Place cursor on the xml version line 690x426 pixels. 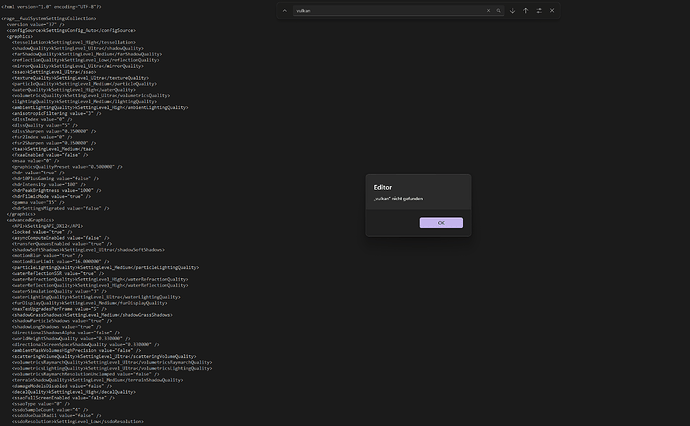tap(50, 6)
